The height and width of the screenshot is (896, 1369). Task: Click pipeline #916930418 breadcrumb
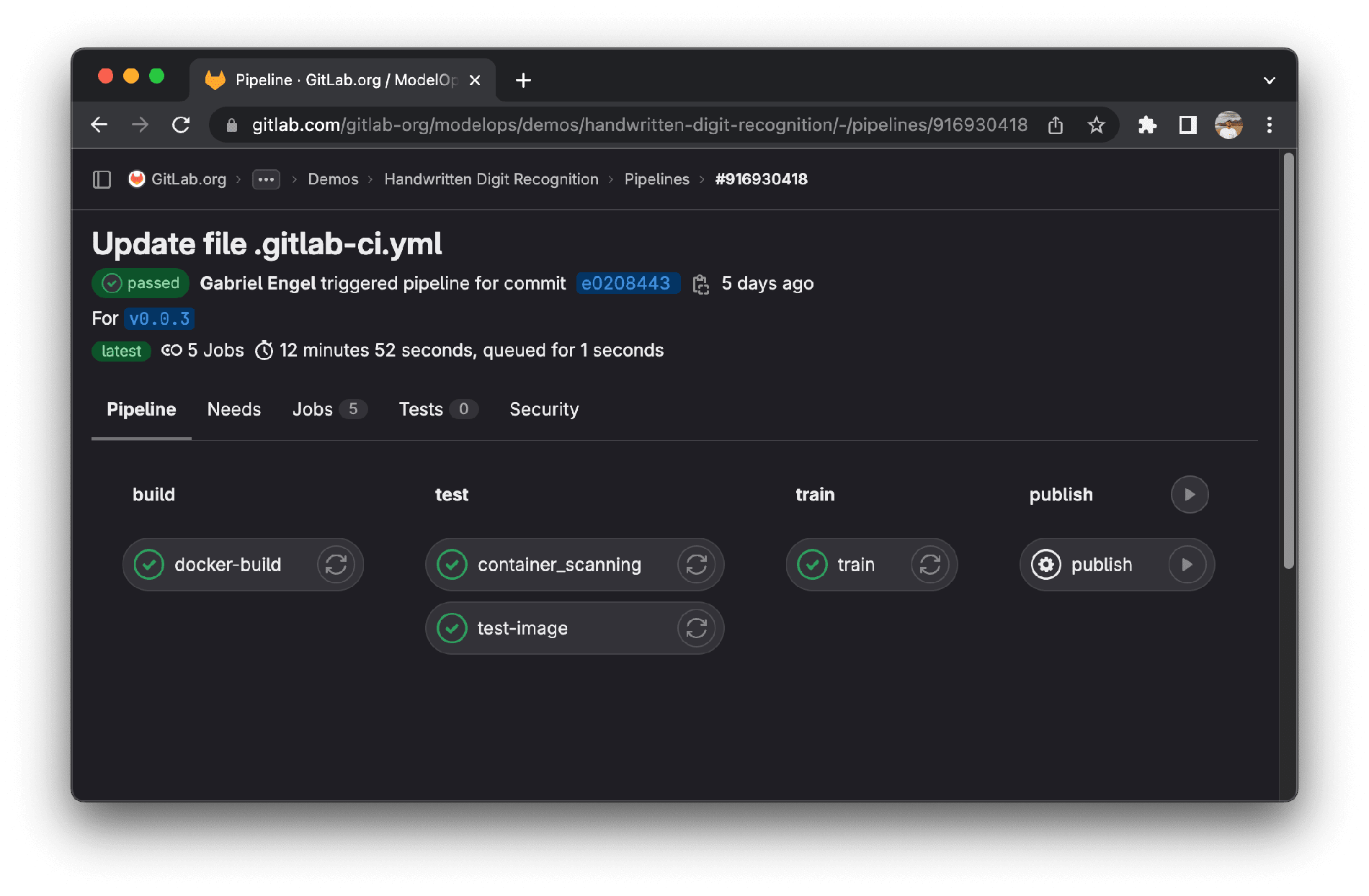(x=761, y=179)
